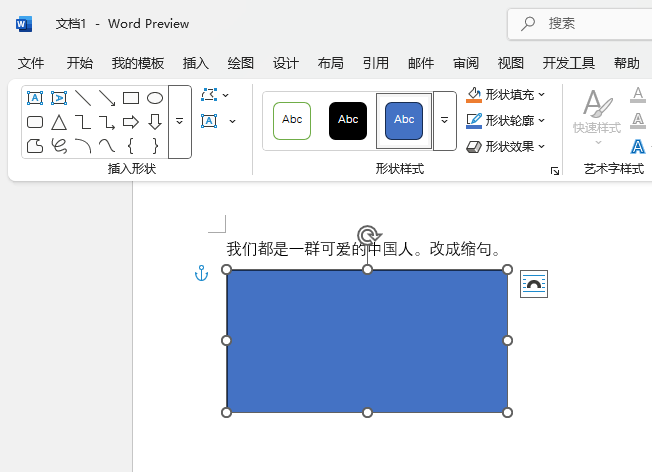Click the blue text effects A icon

pos(637,147)
